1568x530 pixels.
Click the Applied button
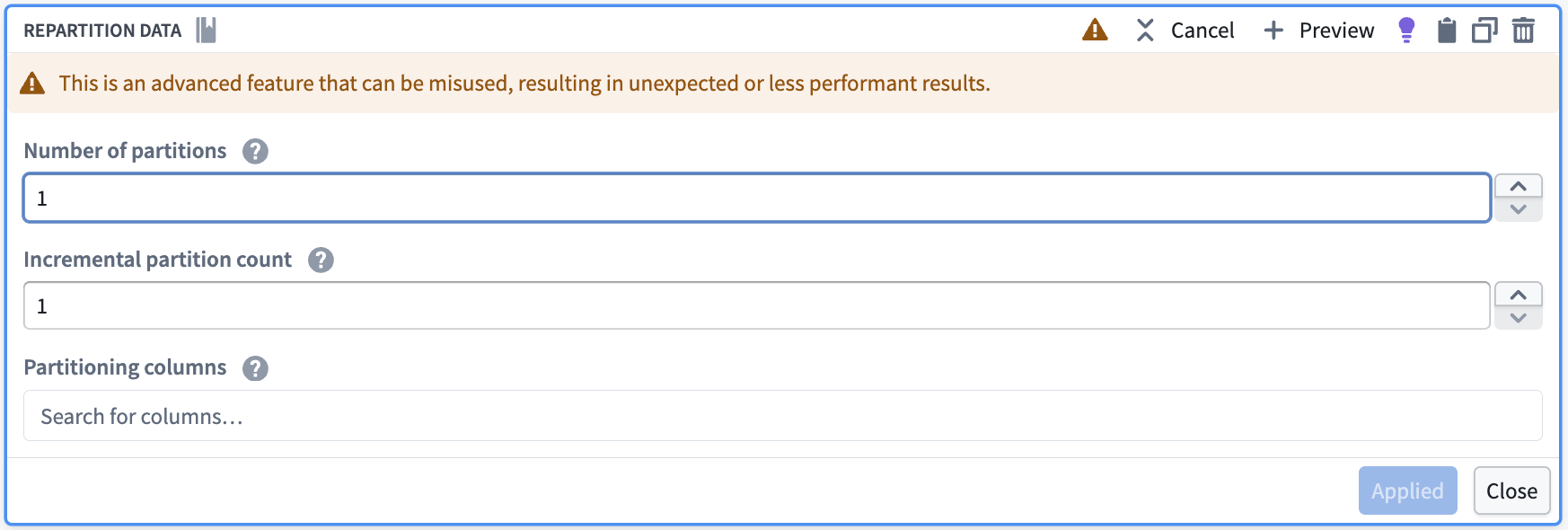tap(1406, 490)
